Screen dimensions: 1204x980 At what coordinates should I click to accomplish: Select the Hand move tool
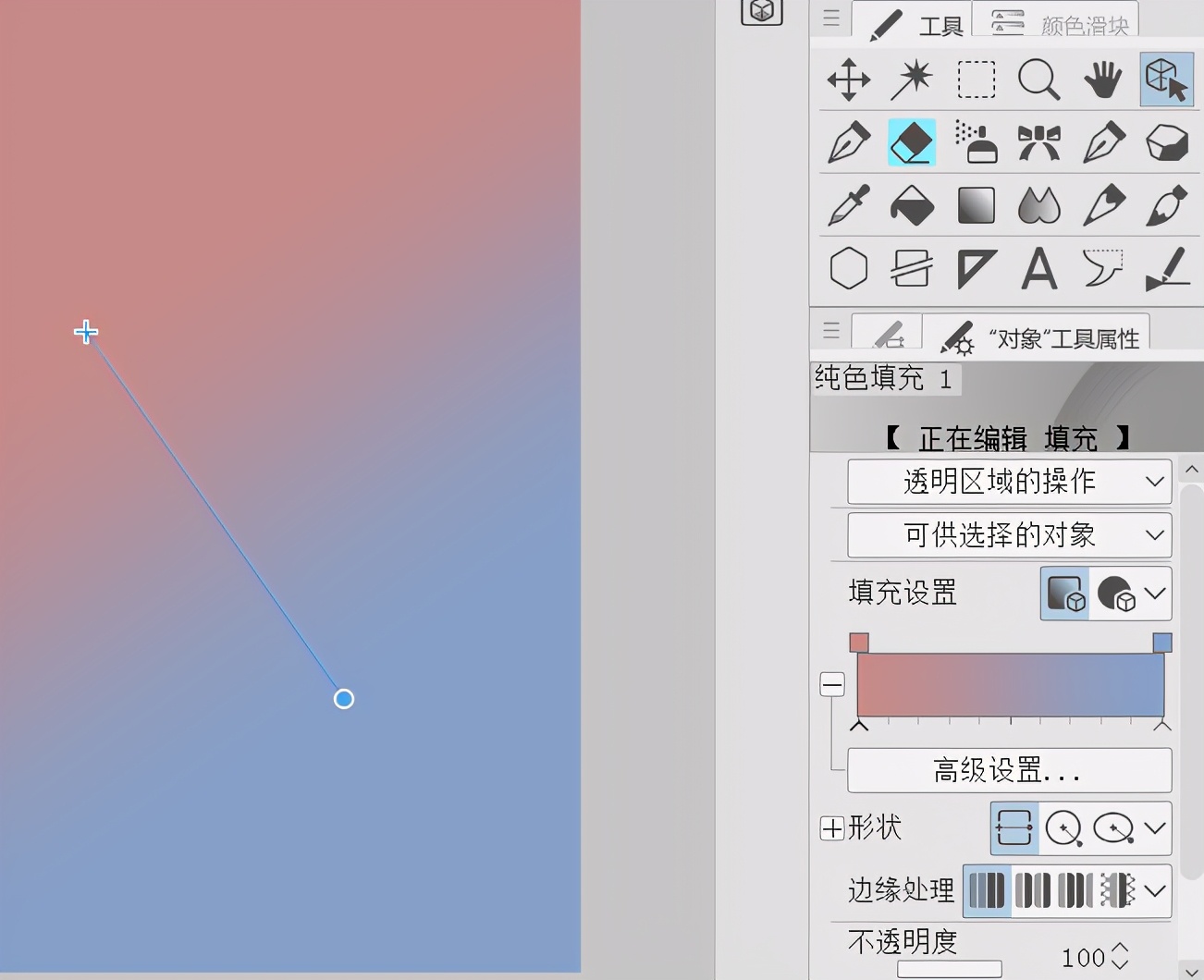point(1103,80)
